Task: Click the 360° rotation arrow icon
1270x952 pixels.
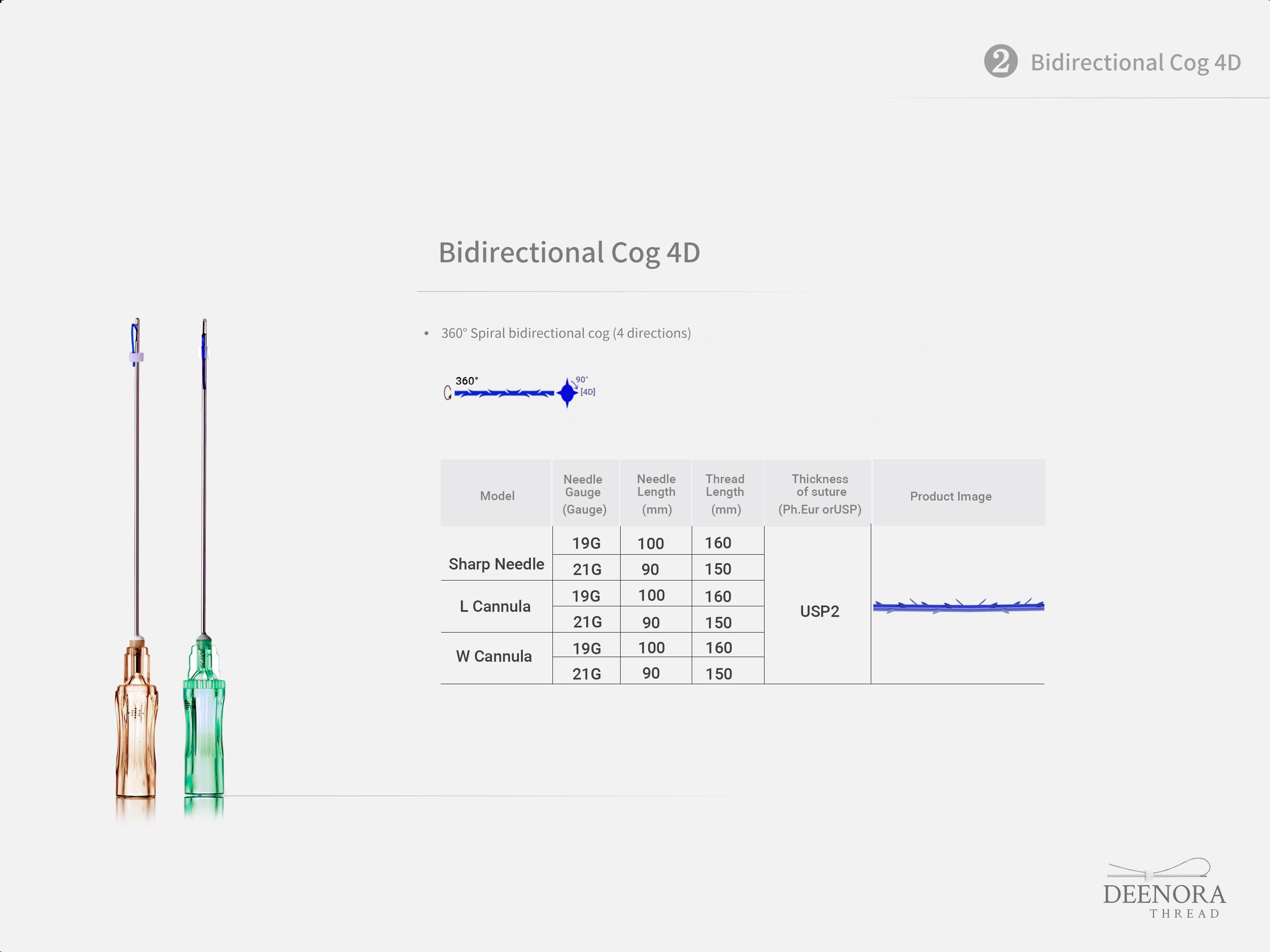Action: click(447, 393)
